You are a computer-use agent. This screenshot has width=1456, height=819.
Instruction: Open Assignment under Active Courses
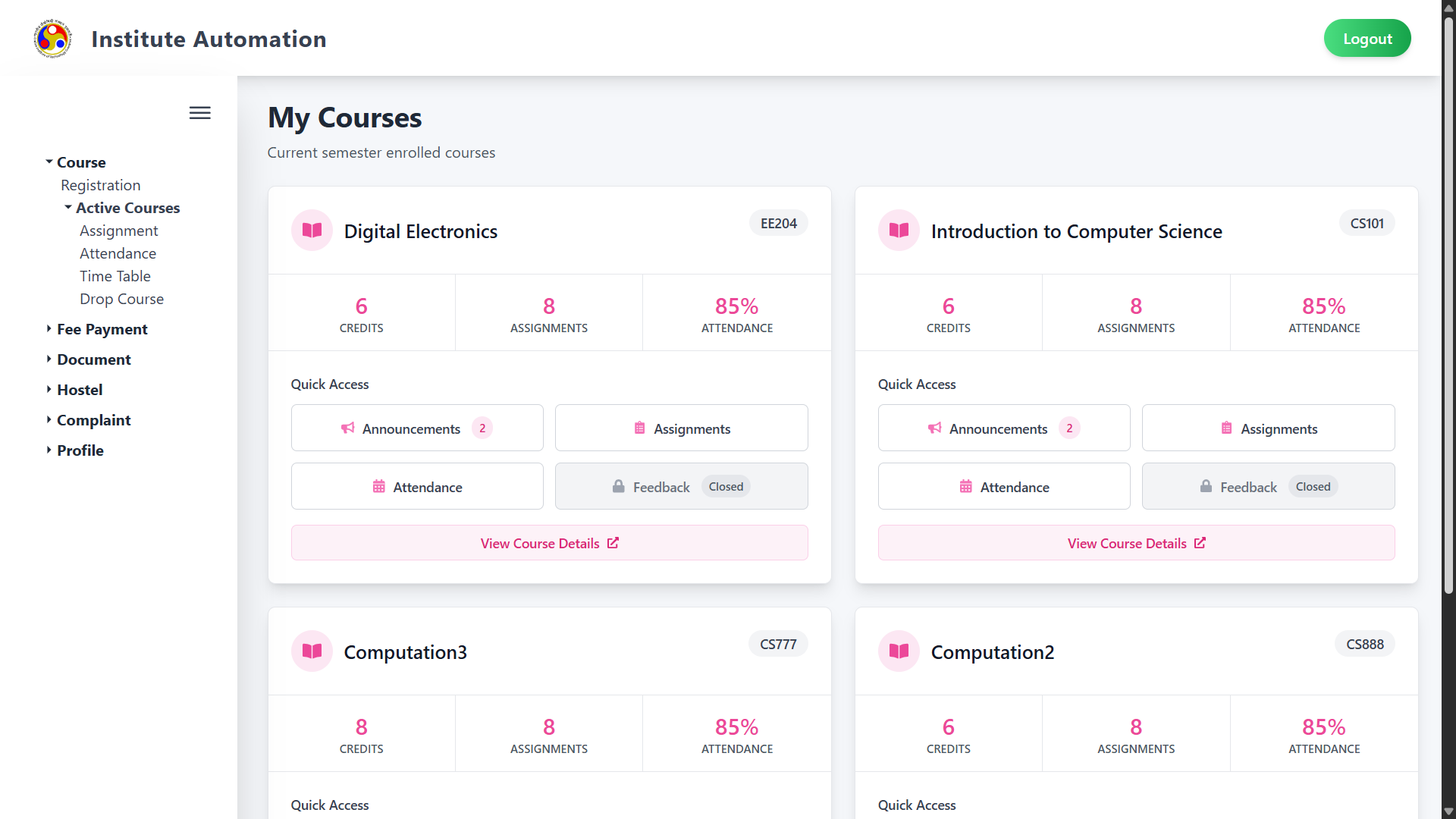pyautogui.click(x=119, y=231)
